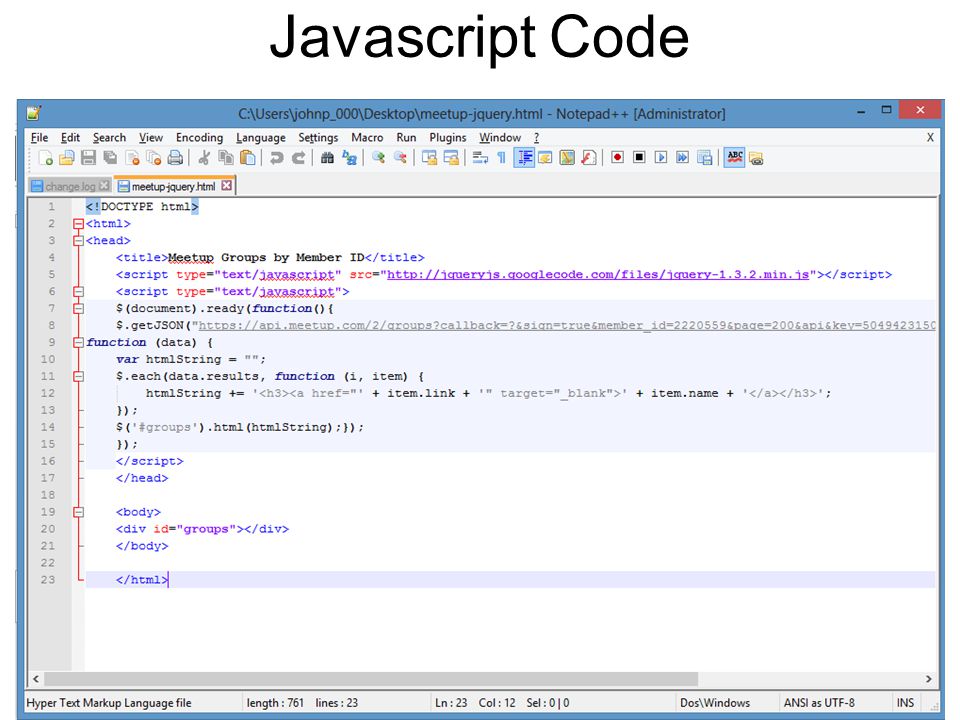Paste using the clipboard icon
Viewport: 960px width, 720px height.
[247, 158]
